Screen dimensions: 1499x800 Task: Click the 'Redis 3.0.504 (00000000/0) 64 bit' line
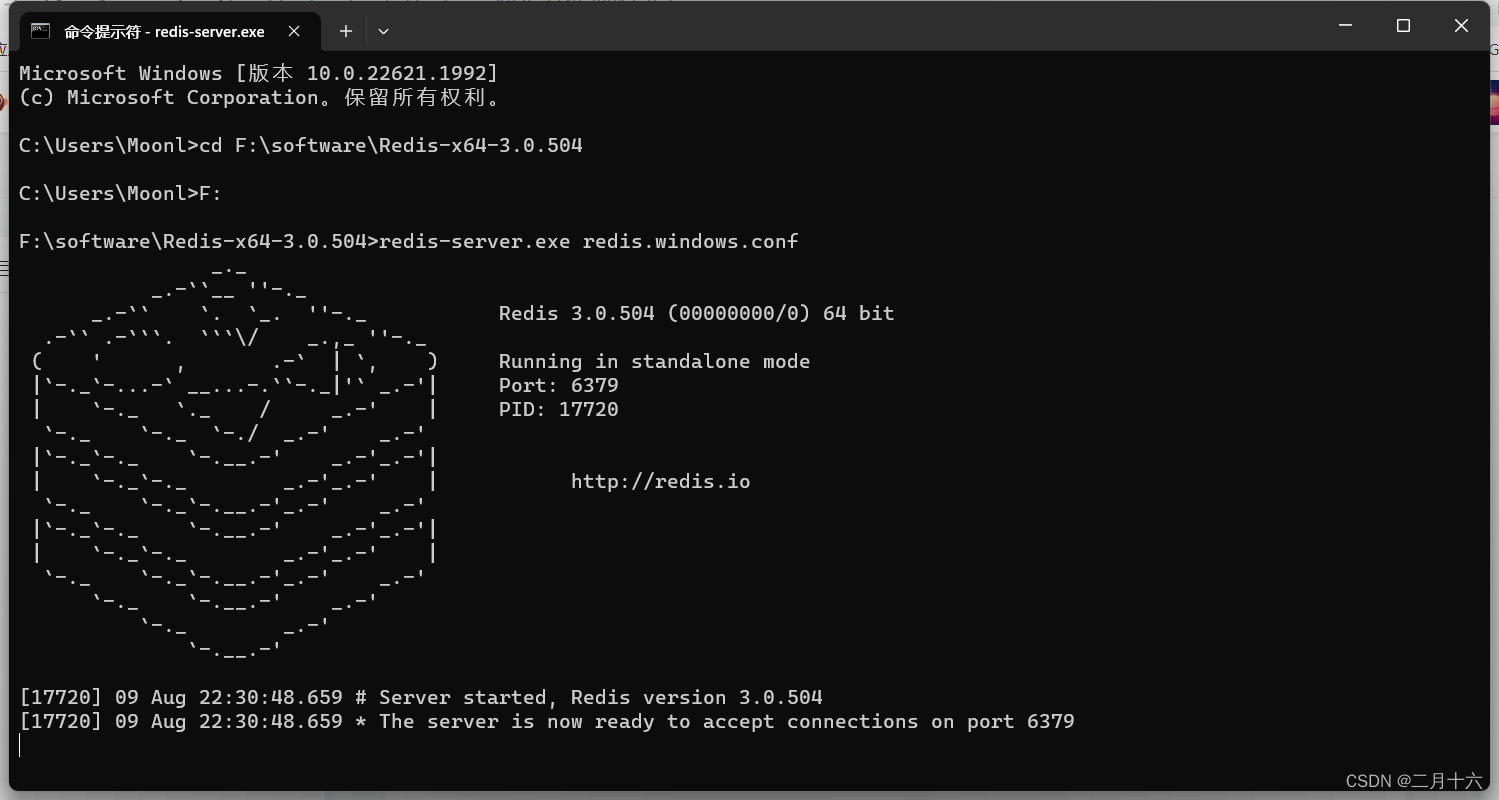click(x=696, y=314)
